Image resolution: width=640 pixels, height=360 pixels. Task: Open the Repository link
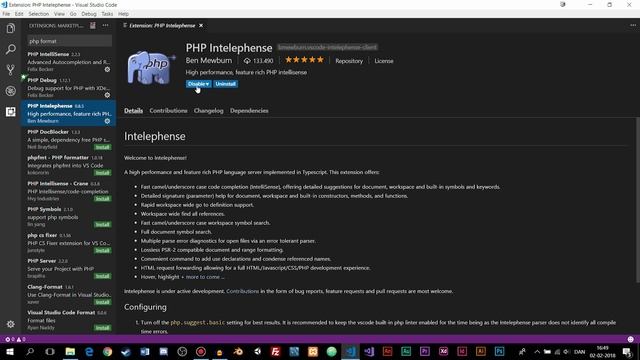point(349,61)
